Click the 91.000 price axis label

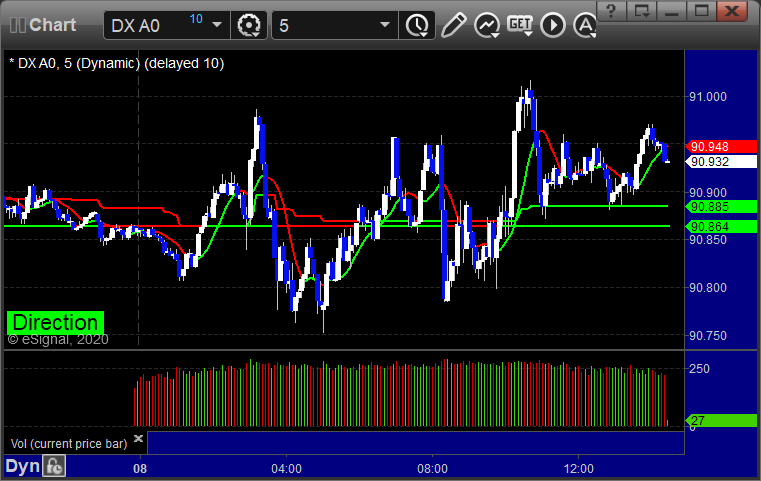(708, 97)
